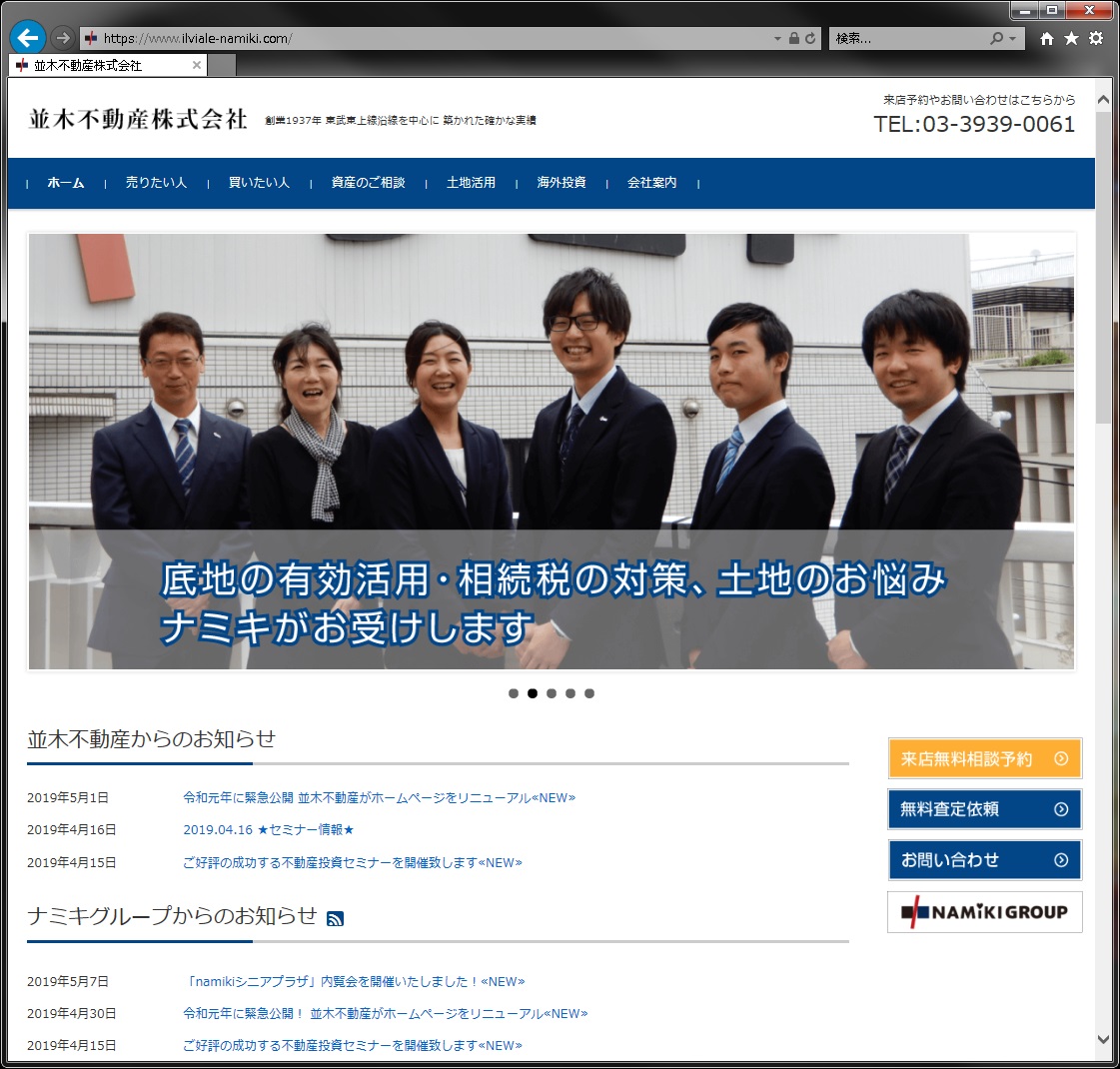Click the 創業1937年 tagline text
The width and height of the screenshot is (1120, 1069).
point(401,120)
